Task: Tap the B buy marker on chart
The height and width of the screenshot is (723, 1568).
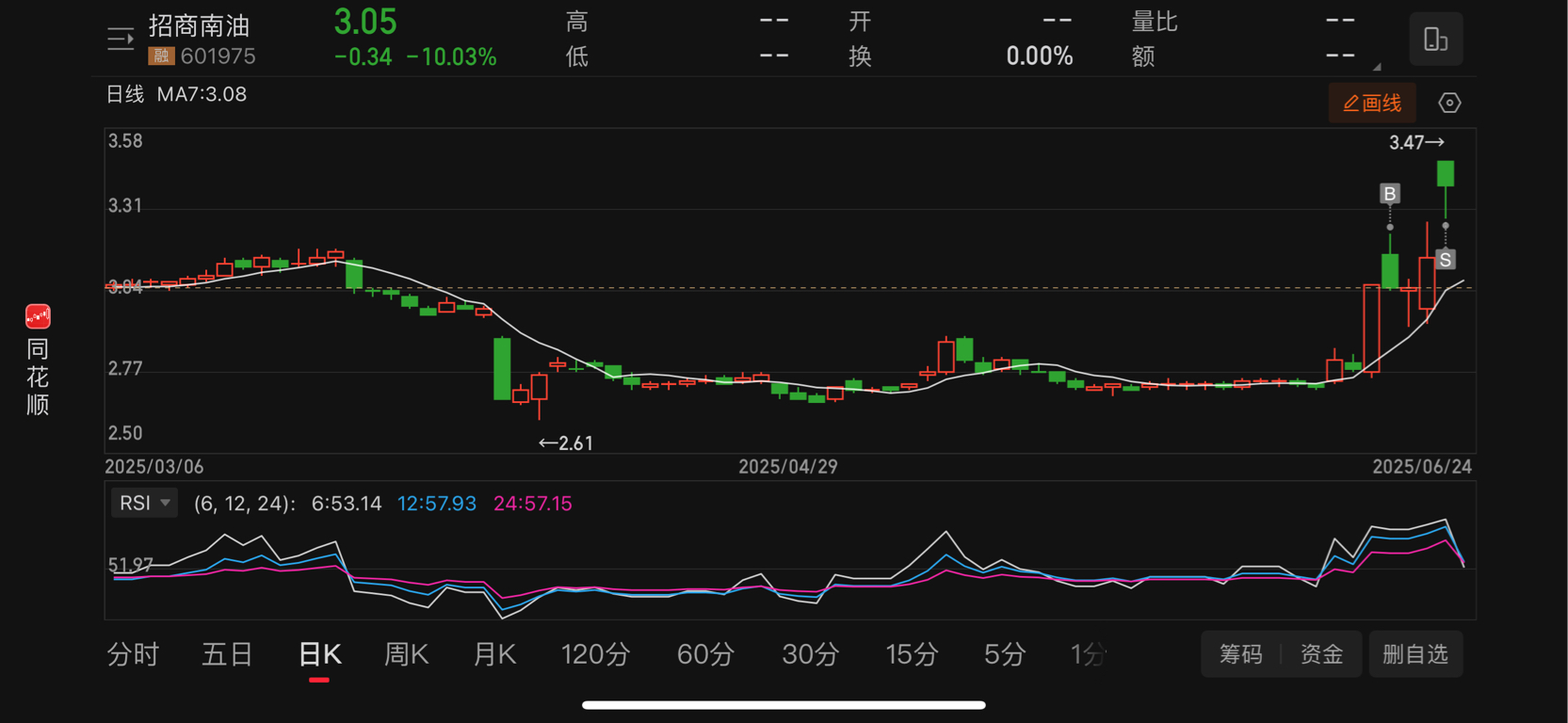Action: pyautogui.click(x=1389, y=194)
